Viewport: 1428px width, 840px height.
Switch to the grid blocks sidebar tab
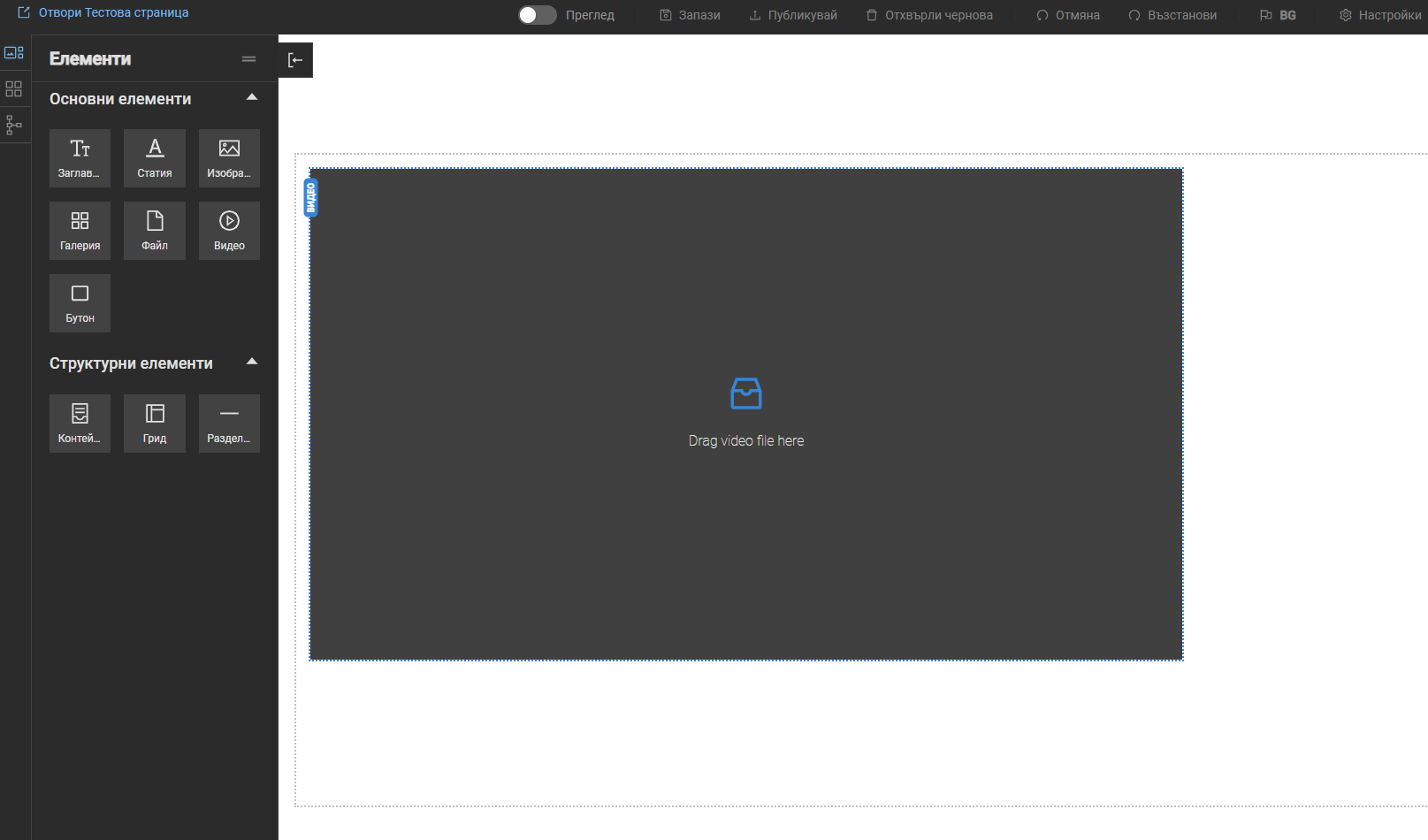coord(14,88)
